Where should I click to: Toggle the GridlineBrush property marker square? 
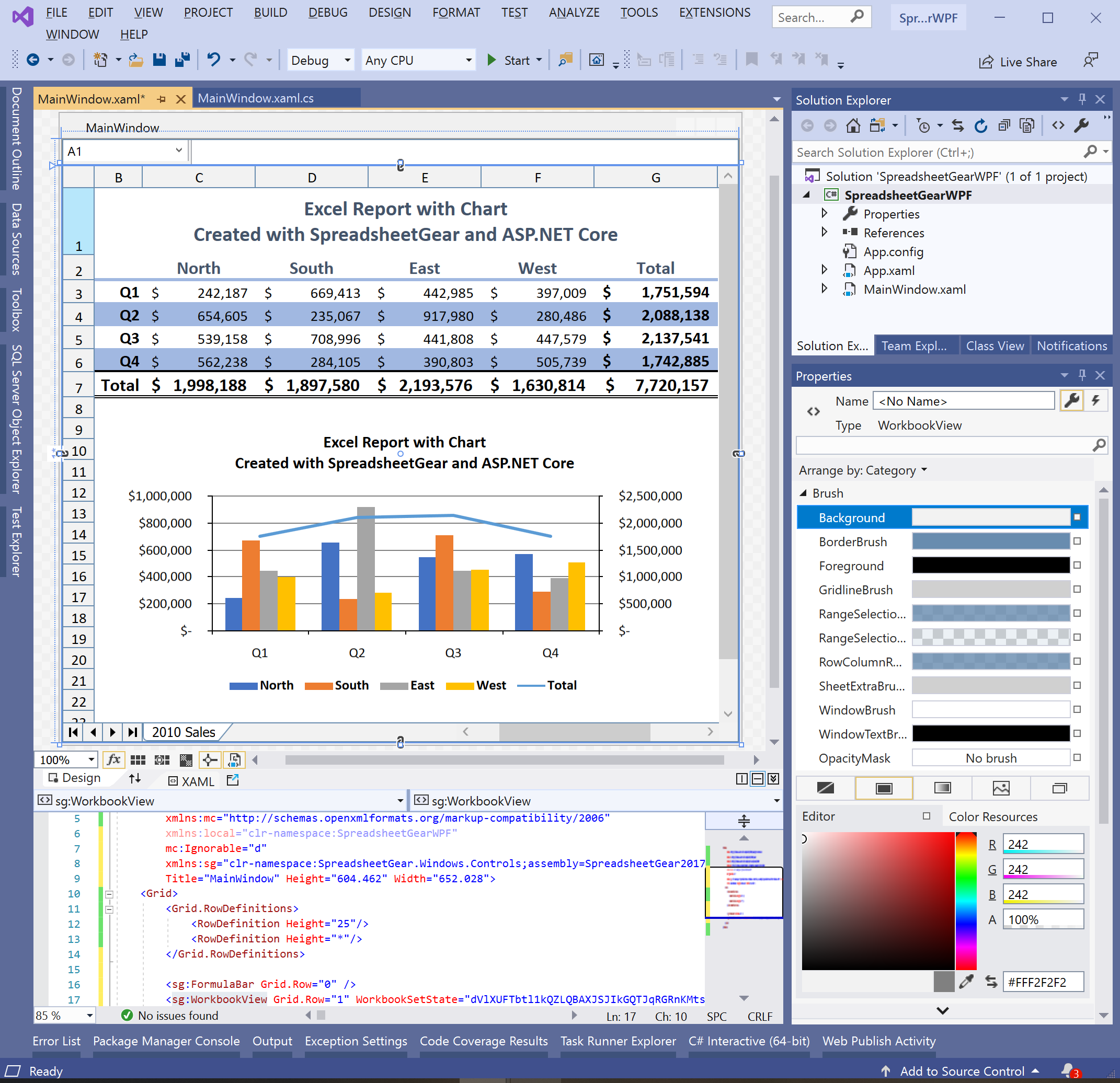[x=1077, y=589]
